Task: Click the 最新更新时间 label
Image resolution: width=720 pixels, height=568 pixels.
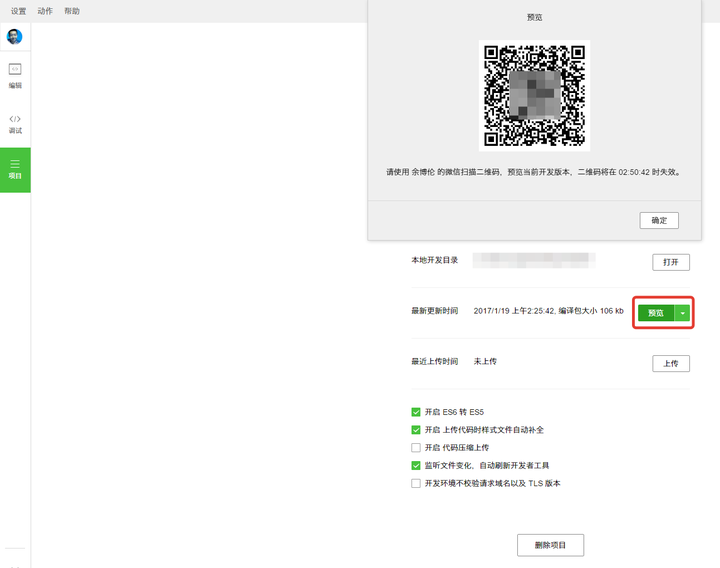Action: (x=434, y=311)
